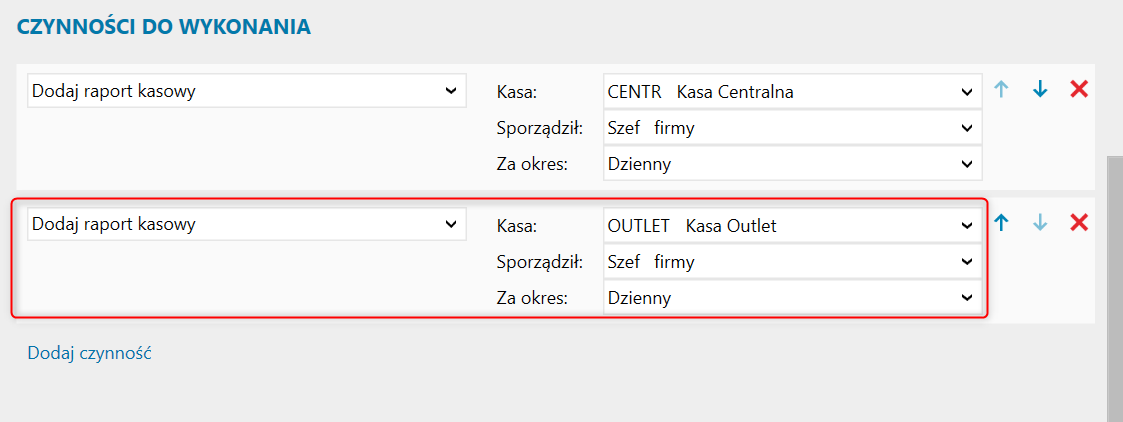Open Sporządził dropdown in the first action

pyautogui.click(x=792, y=128)
